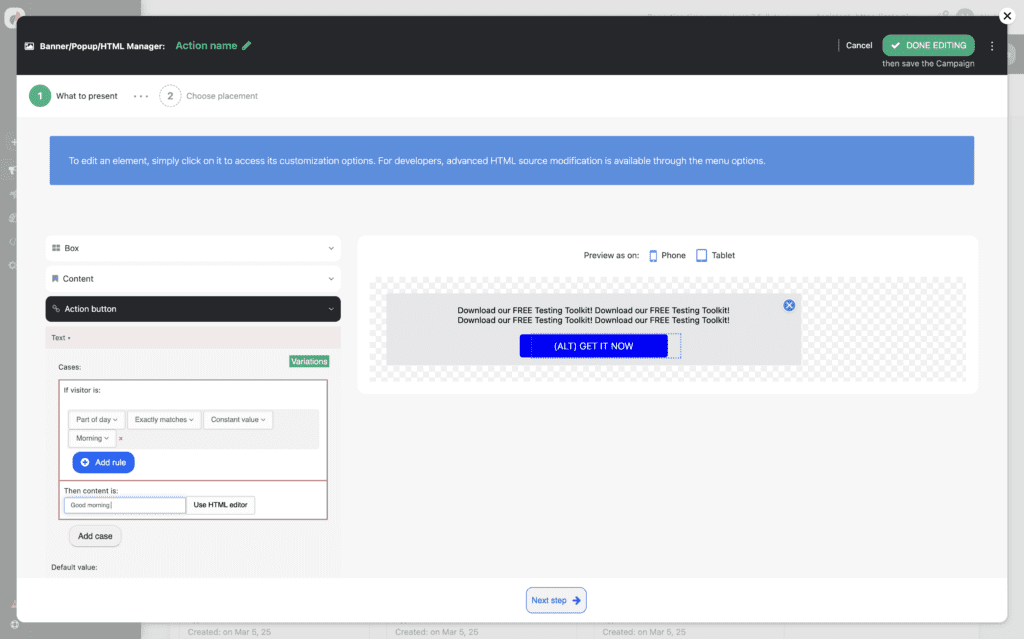The width and height of the screenshot is (1024, 639).
Task: Open the Morning value dropdown
Action: pos(92,438)
